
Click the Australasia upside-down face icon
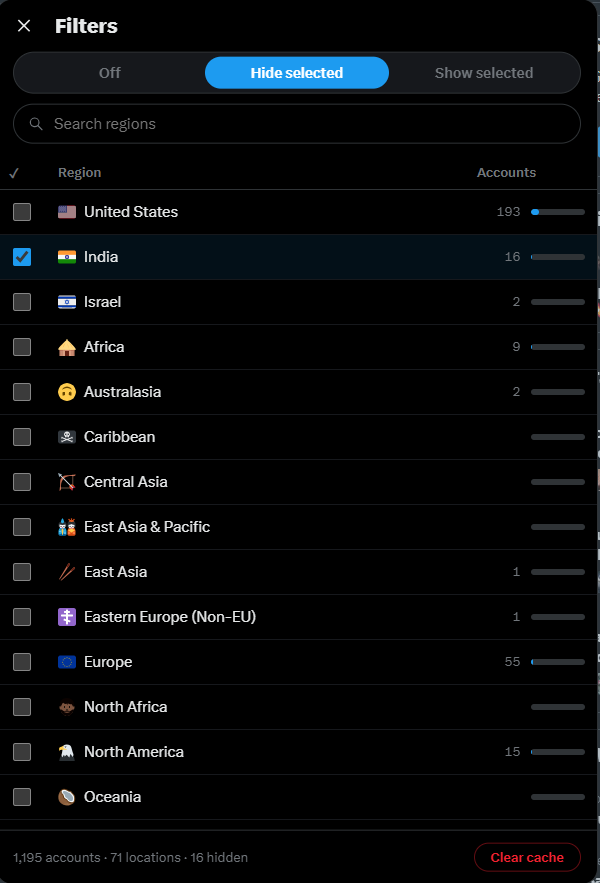(x=67, y=392)
